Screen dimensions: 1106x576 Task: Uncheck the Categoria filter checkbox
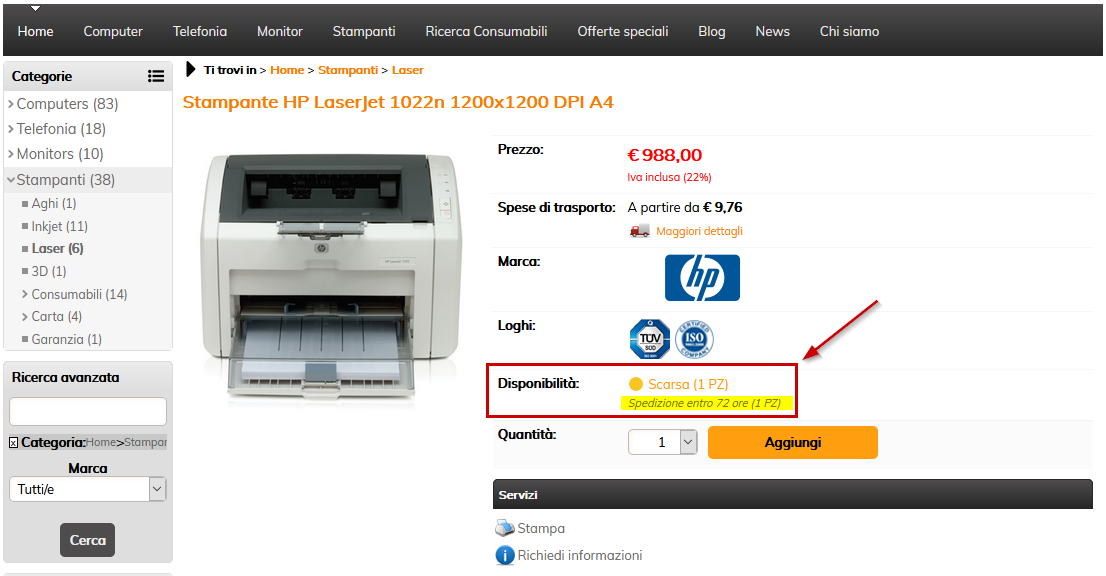(x=13, y=443)
